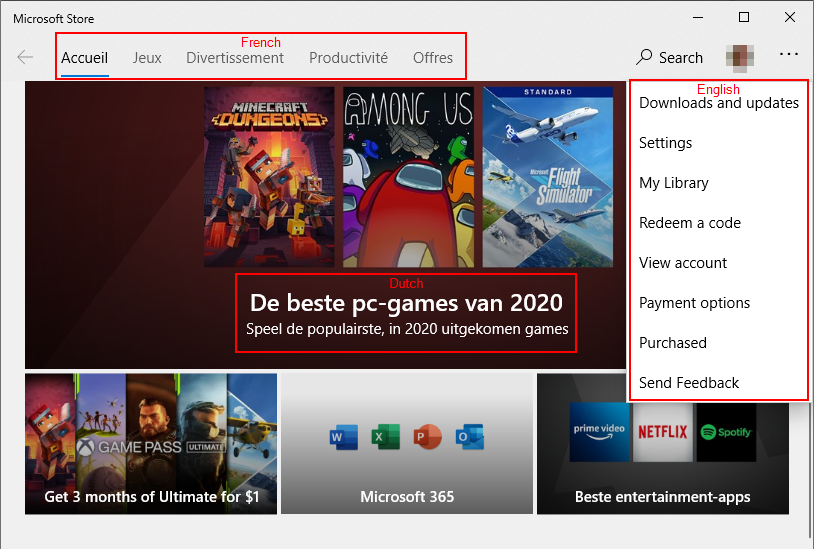Maximize the Microsoft Store window
The width and height of the screenshot is (814, 549).
point(744,18)
